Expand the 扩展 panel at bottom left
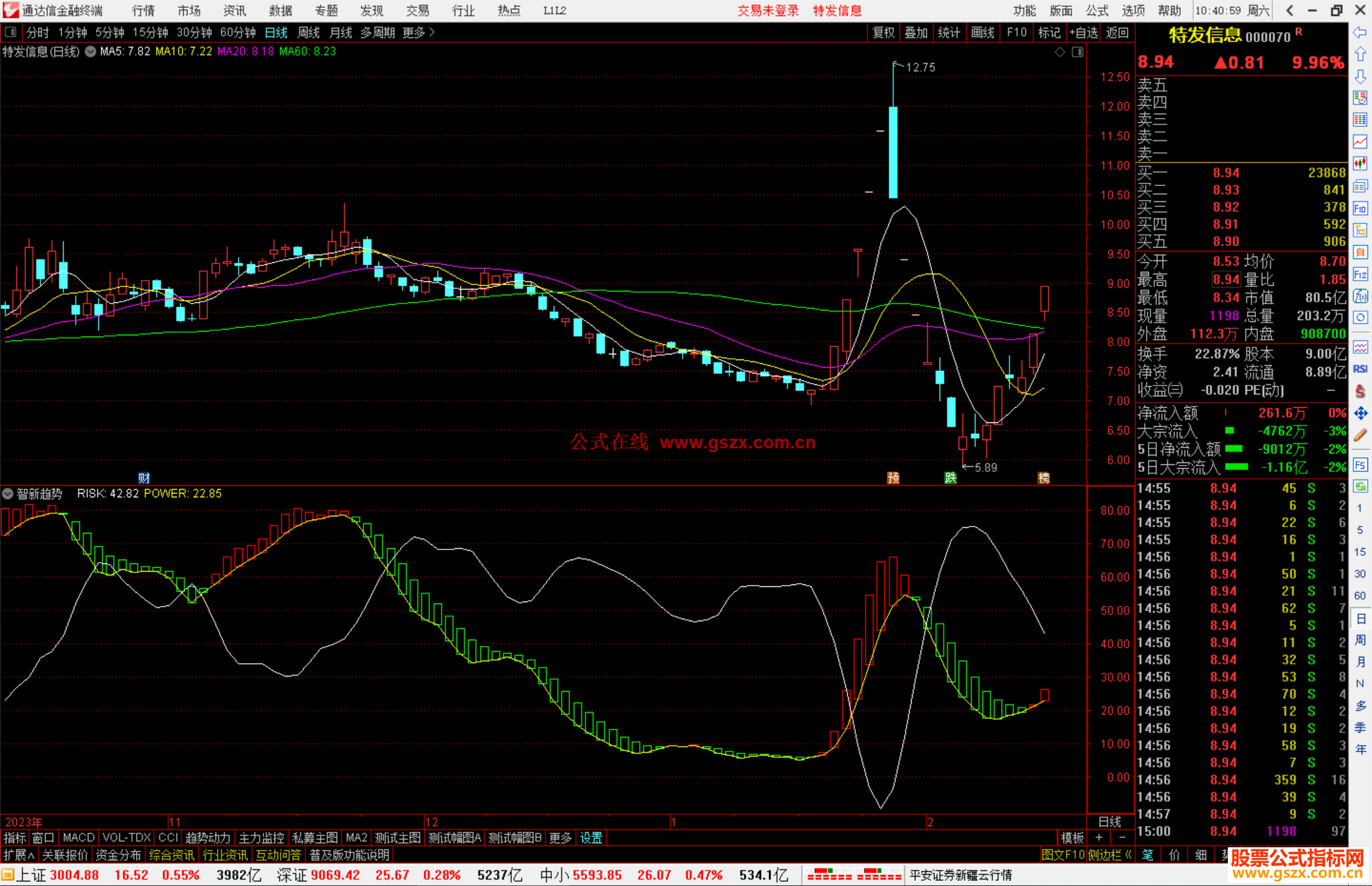1372x886 pixels. 19,855
